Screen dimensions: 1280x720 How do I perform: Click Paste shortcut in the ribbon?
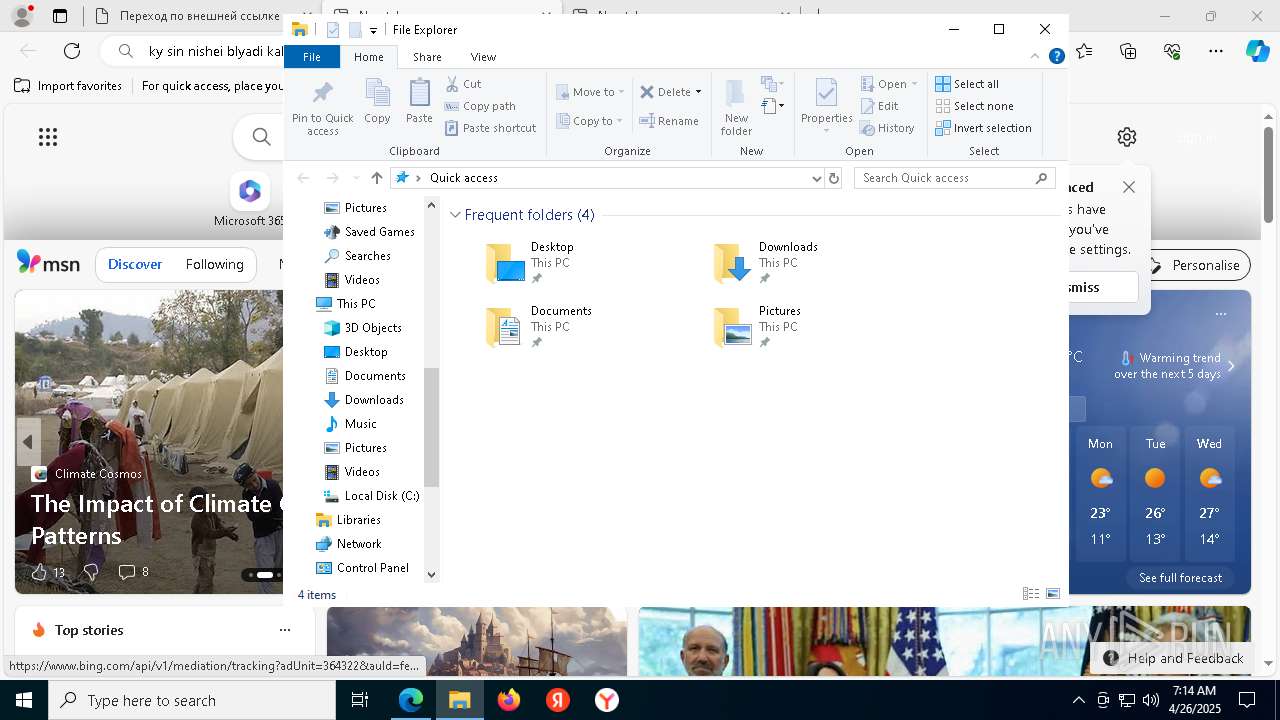(490, 128)
